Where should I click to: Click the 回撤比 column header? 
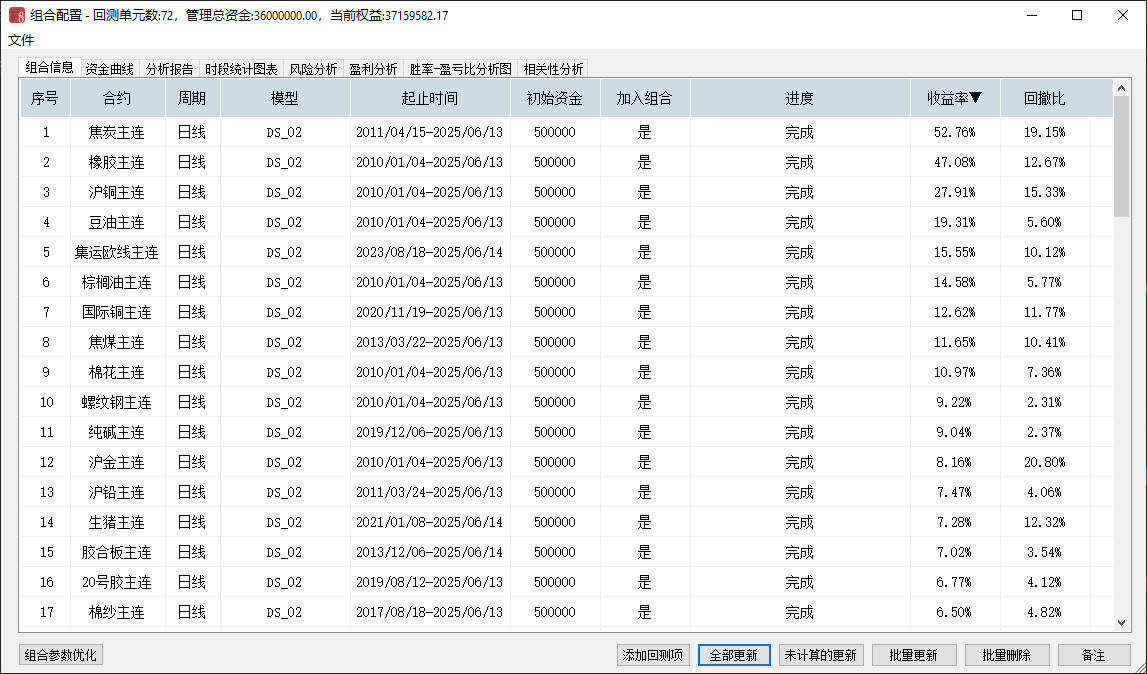click(1044, 99)
